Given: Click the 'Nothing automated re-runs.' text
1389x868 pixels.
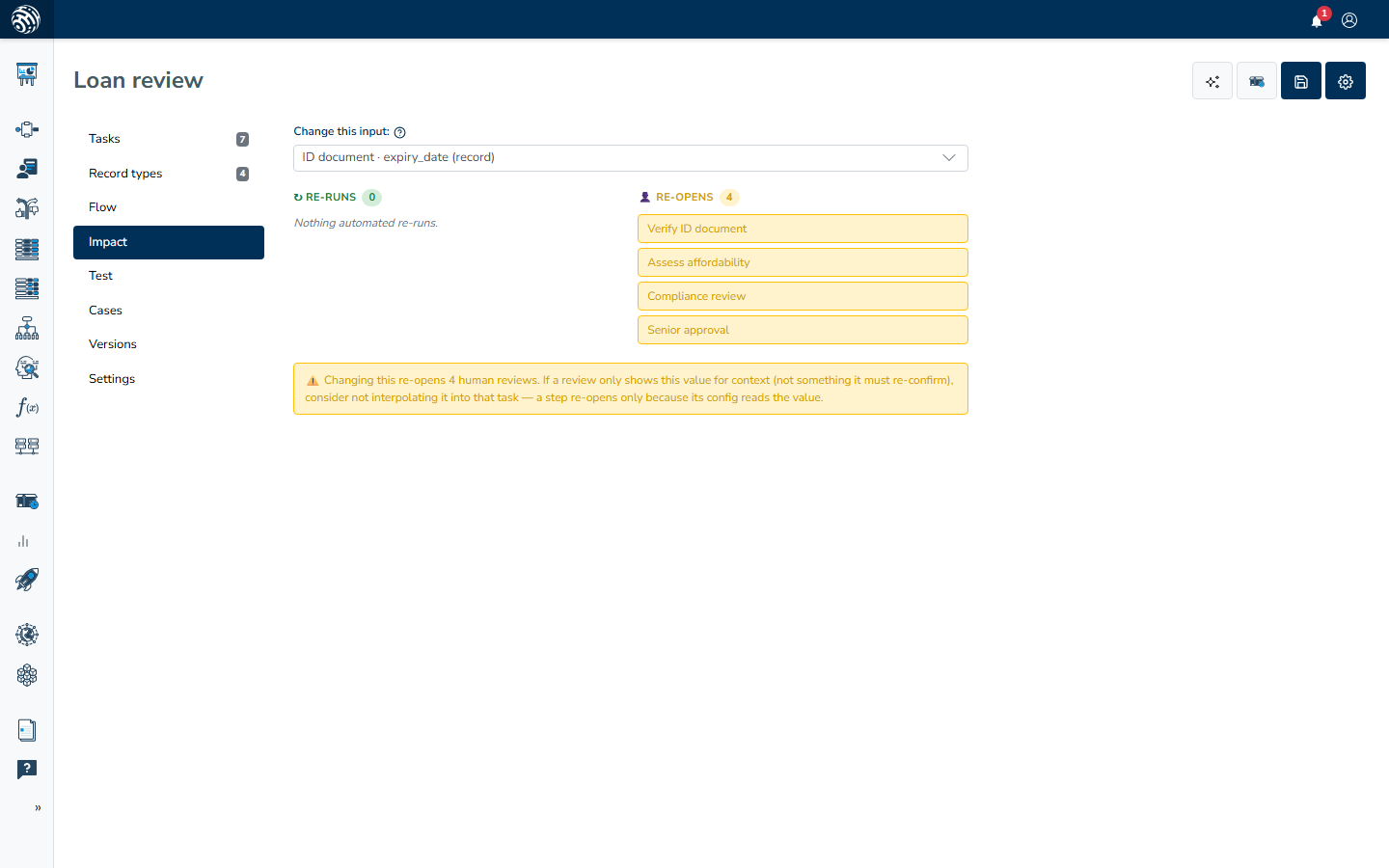Looking at the screenshot, I should coord(366,223).
